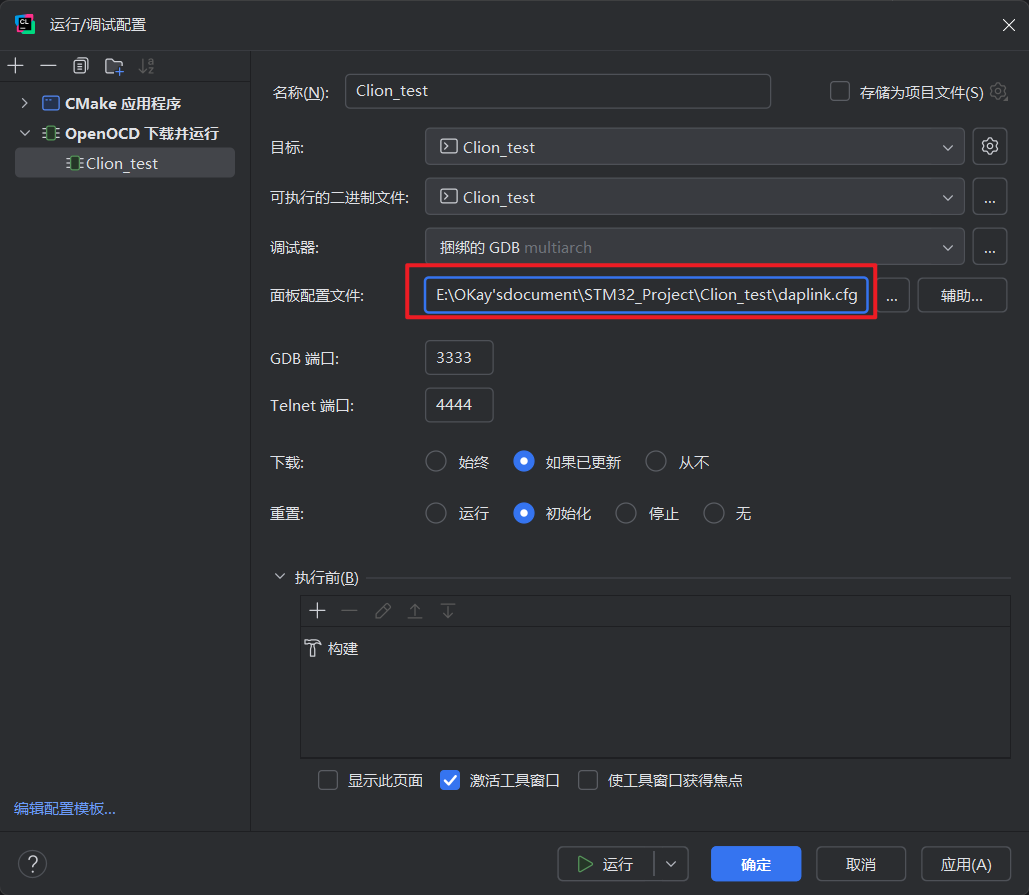Viewport: 1029px width, 895px height.
Task: Remove the selected configuration
Action: point(48,66)
